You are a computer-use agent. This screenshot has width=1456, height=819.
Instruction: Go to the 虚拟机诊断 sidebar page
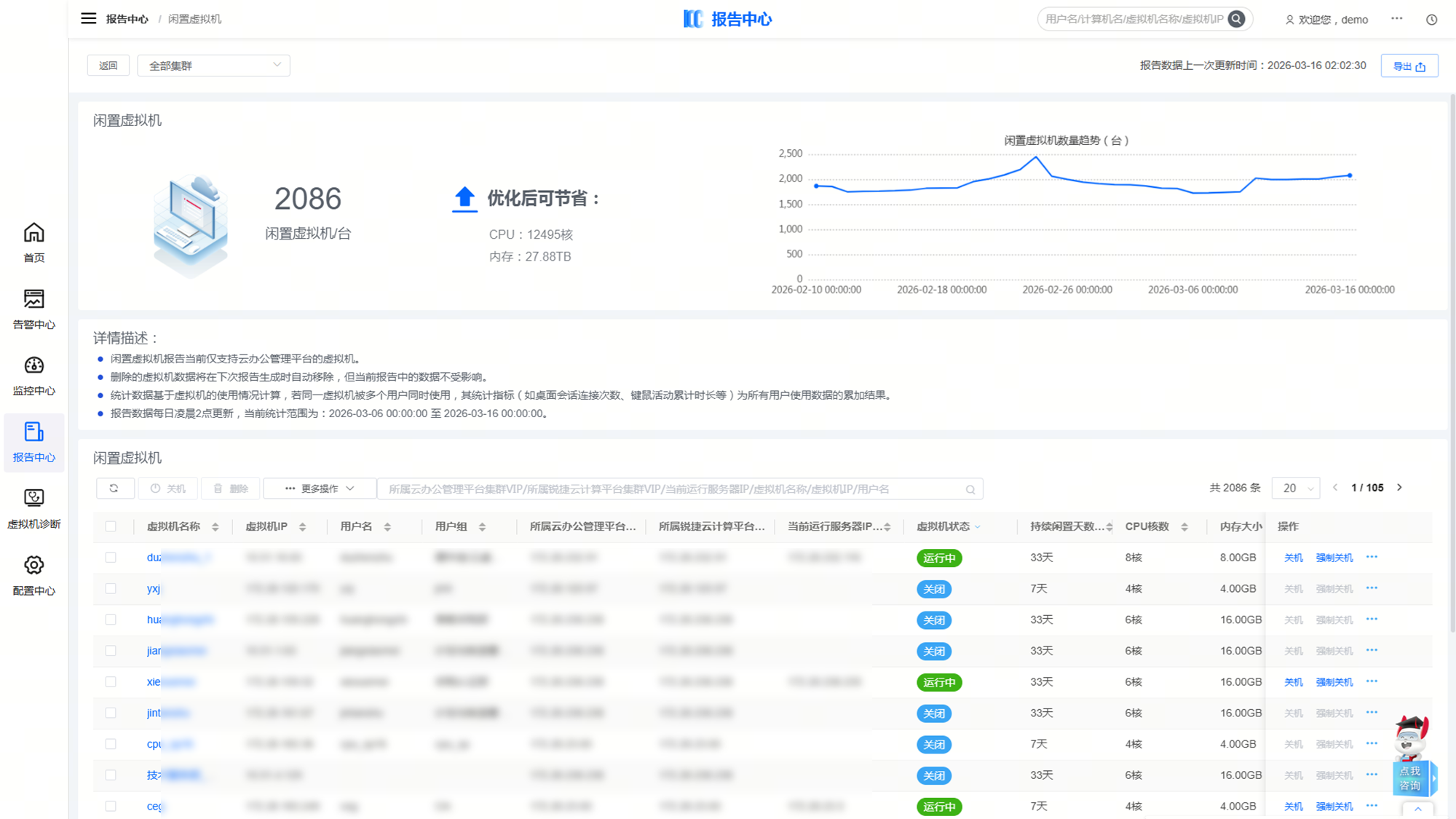(x=33, y=508)
